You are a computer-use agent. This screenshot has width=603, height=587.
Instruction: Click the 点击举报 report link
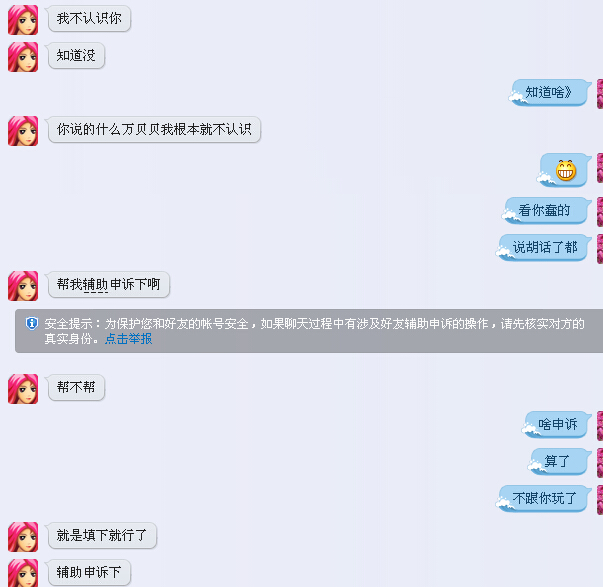128,339
